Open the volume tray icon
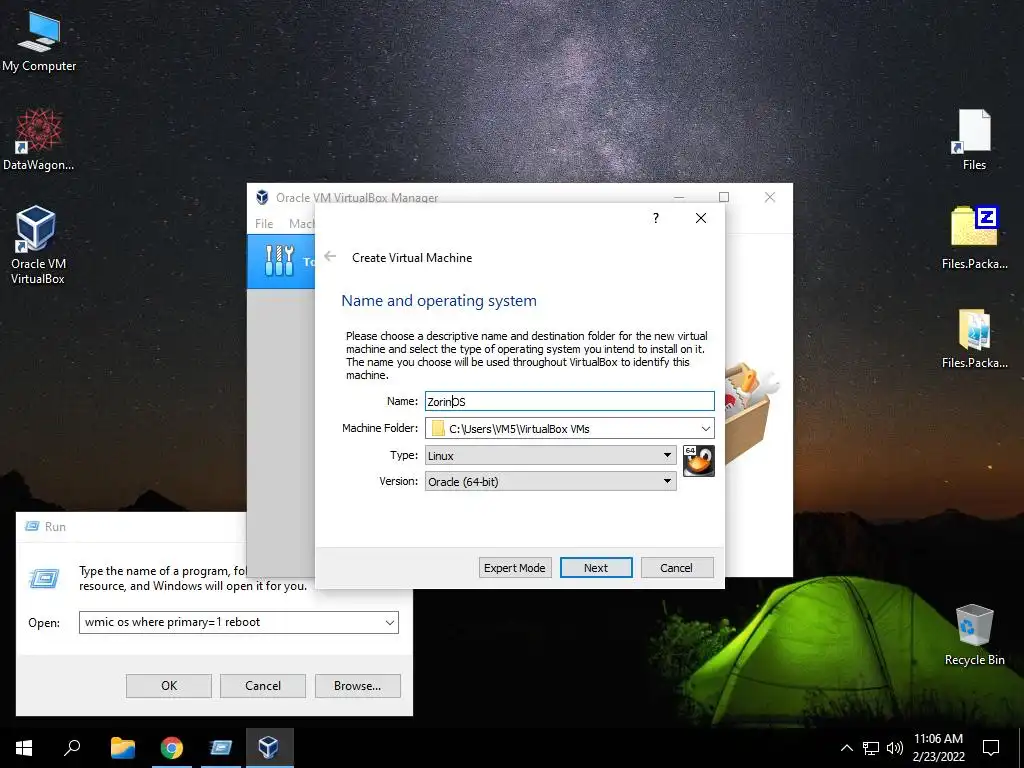 click(x=895, y=748)
